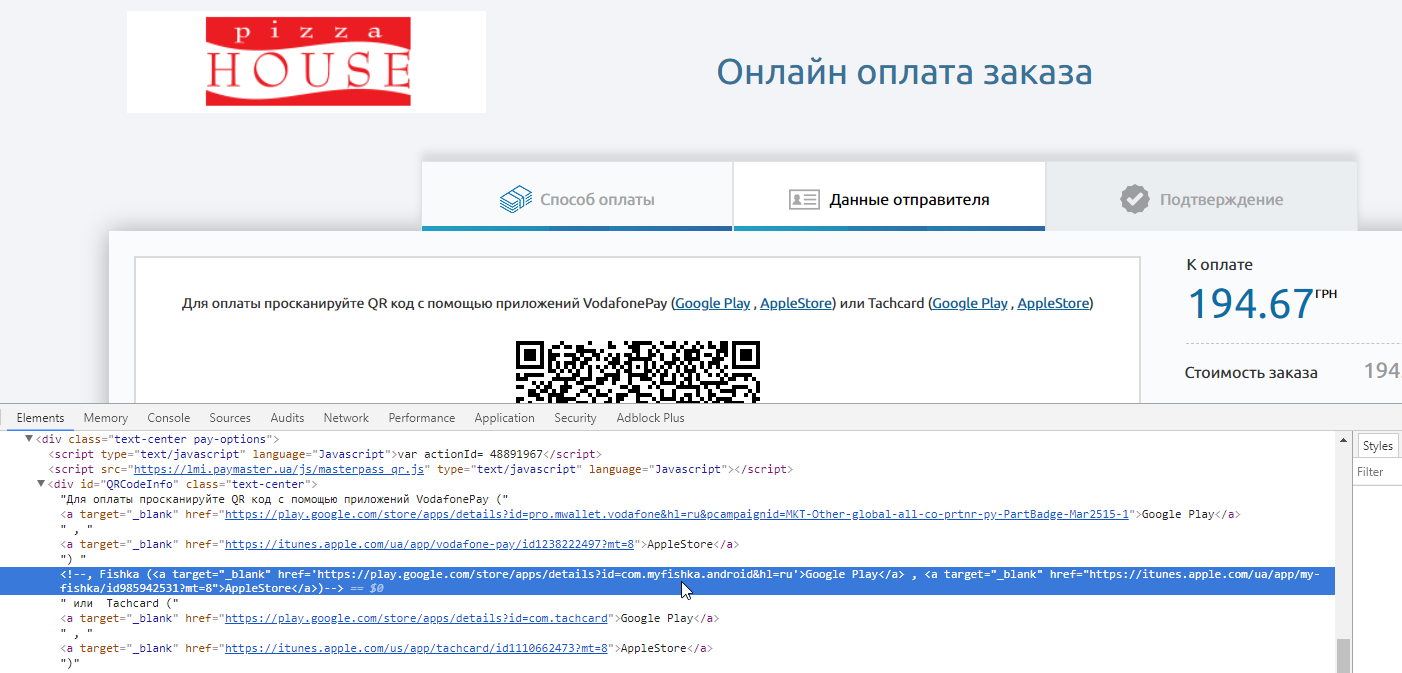Open the Подтверждение step tab
This screenshot has height=673, width=1402.
coord(1201,196)
